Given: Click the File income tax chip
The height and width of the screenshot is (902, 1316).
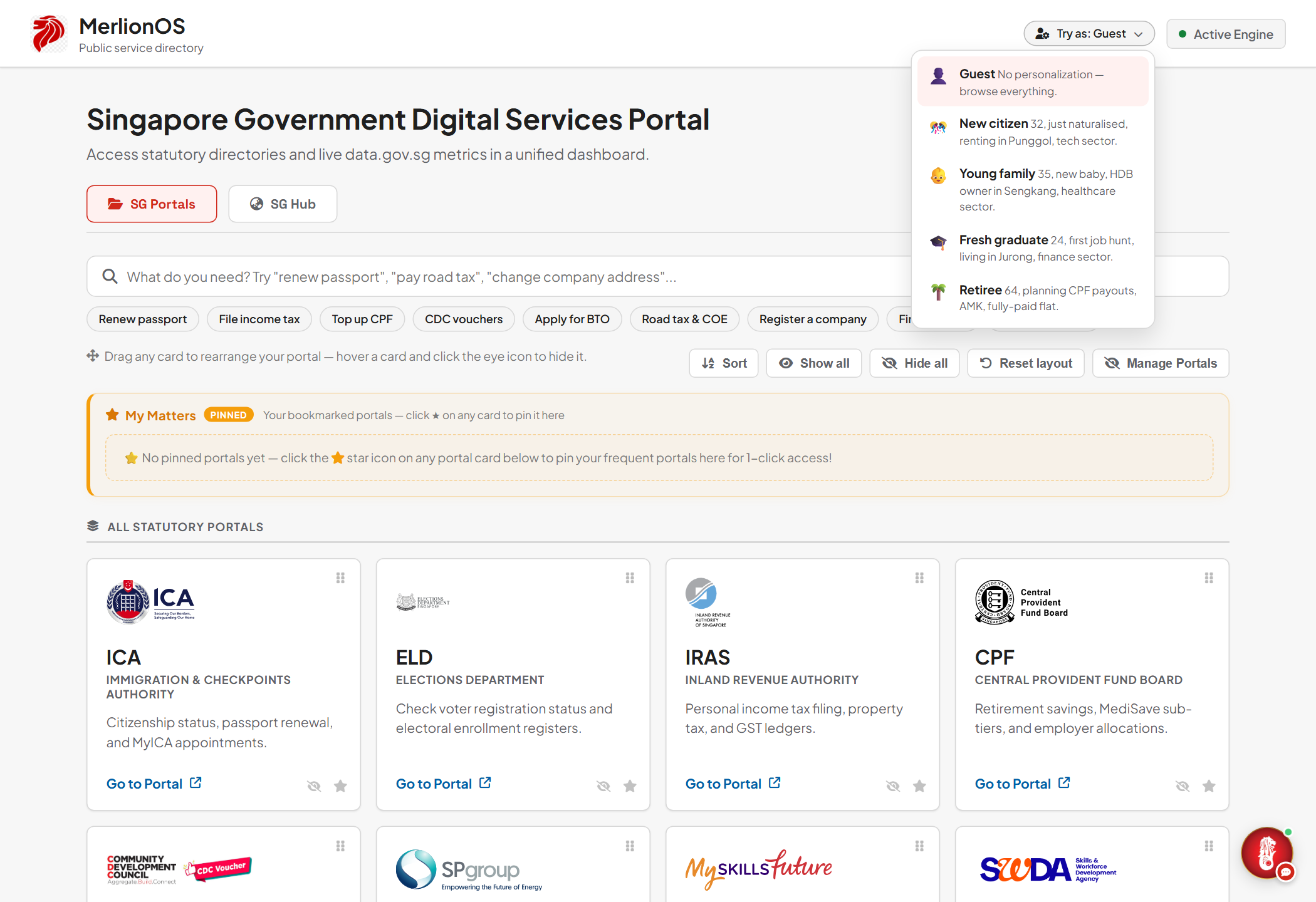Looking at the screenshot, I should (x=259, y=319).
